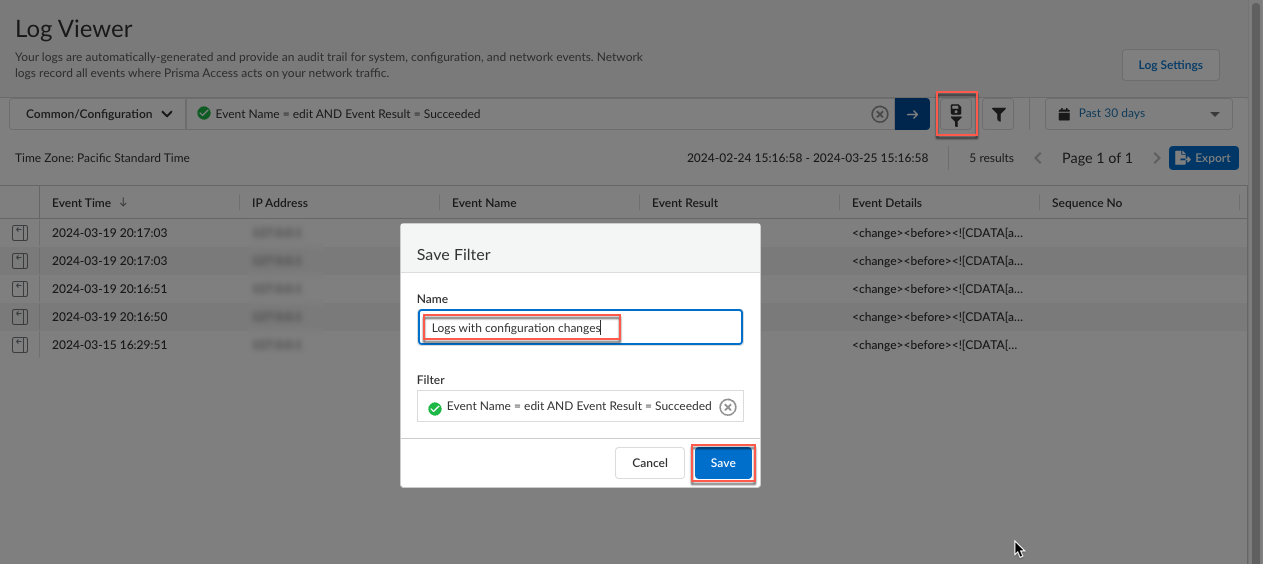Expand the Common/Configuration log type dropdown
The height and width of the screenshot is (564, 1263).
click(97, 114)
